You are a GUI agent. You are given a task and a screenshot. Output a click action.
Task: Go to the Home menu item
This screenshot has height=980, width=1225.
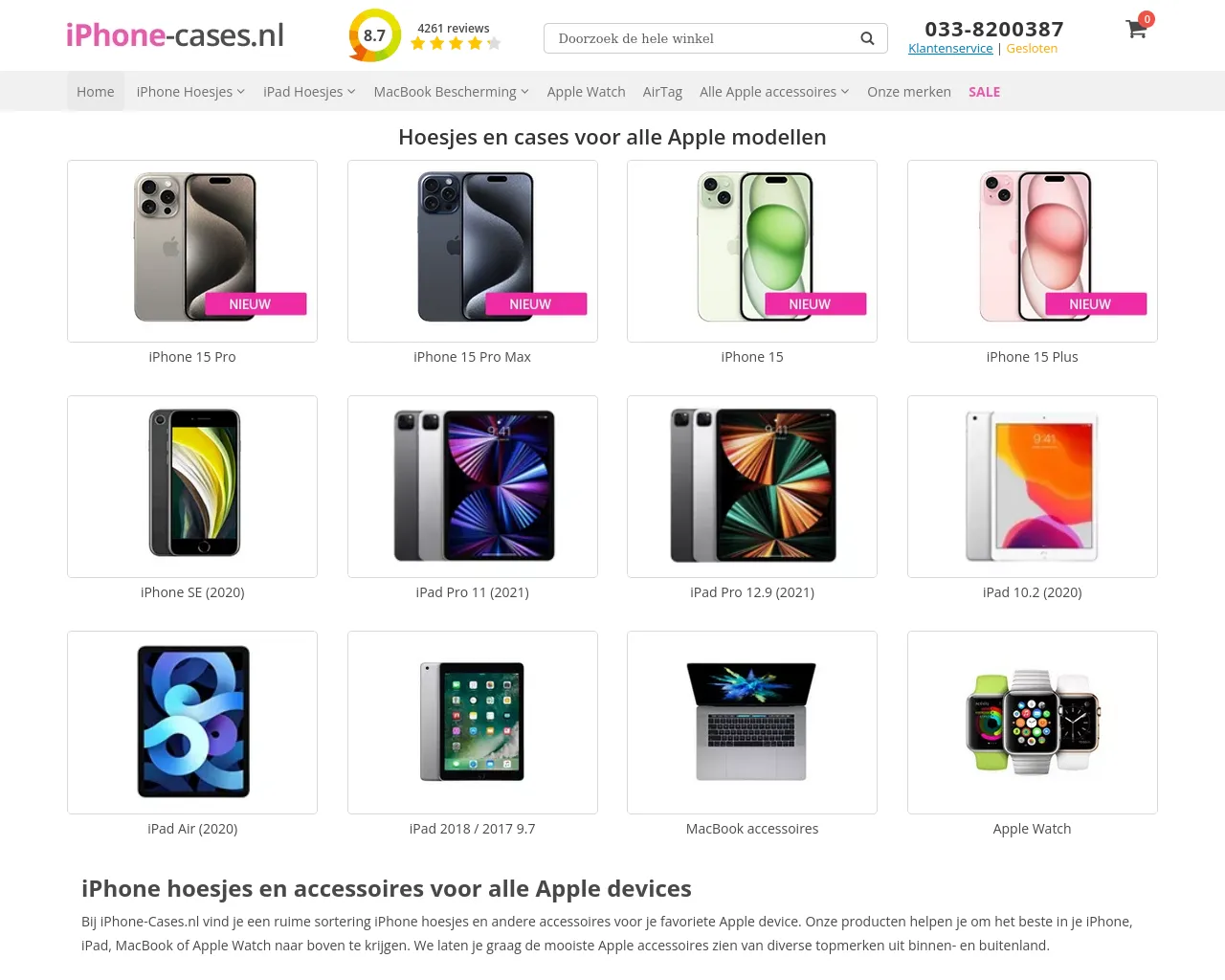[x=96, y=92]
